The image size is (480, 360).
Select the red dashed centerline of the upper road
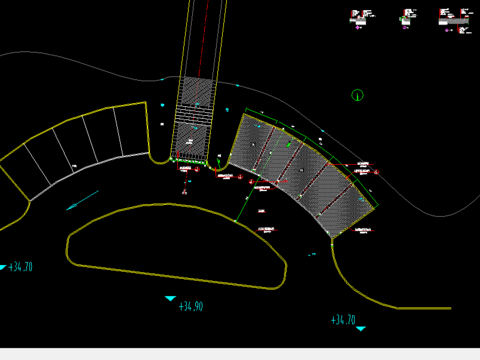[x=203, y=39]
